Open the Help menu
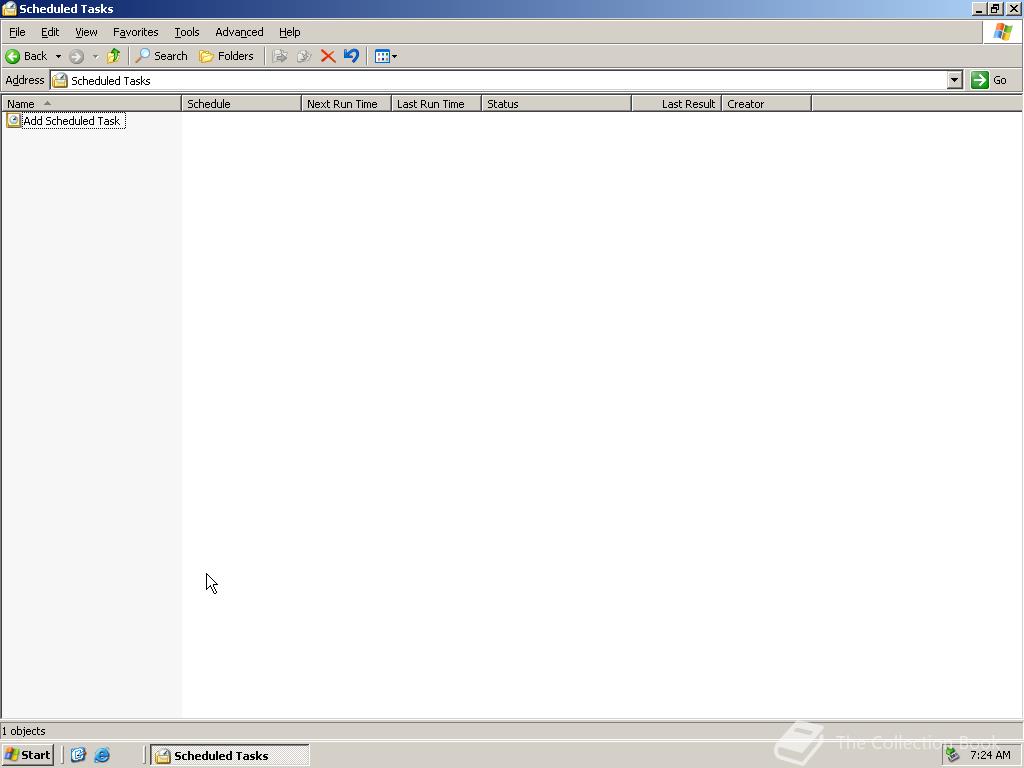Screen dimensions: 1024x768 tap(289, 32)
